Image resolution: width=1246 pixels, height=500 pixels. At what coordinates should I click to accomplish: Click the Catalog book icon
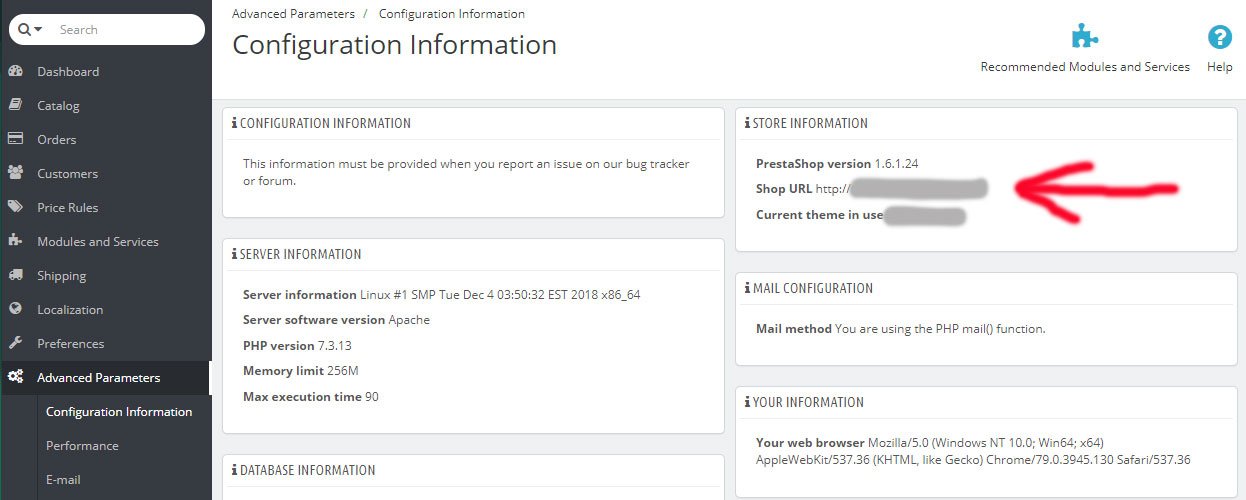[x=15, y=106]
